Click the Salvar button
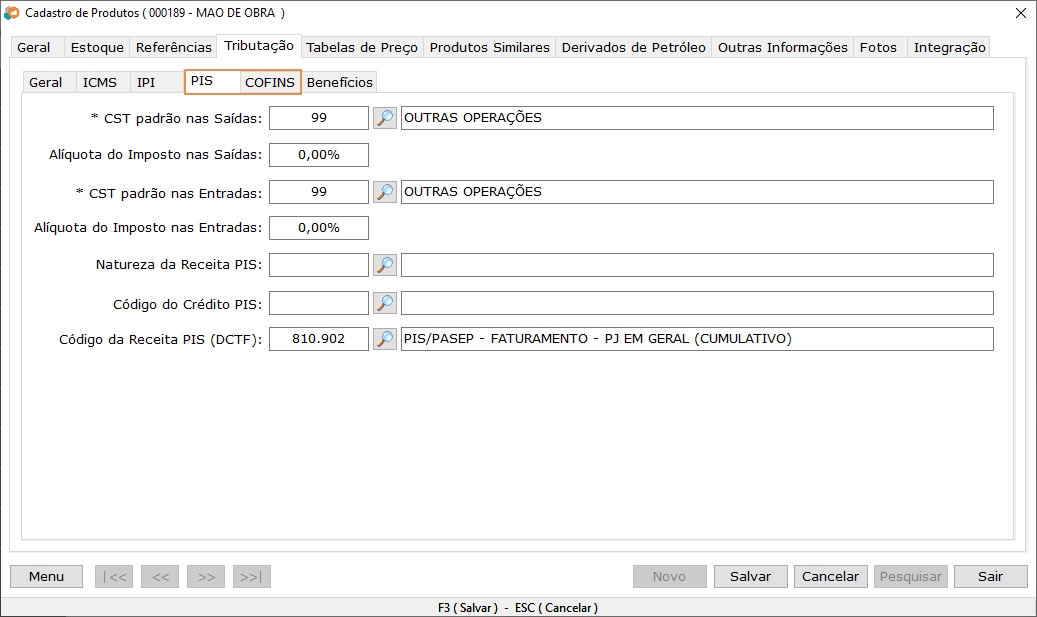 click(x=750, y=577)
